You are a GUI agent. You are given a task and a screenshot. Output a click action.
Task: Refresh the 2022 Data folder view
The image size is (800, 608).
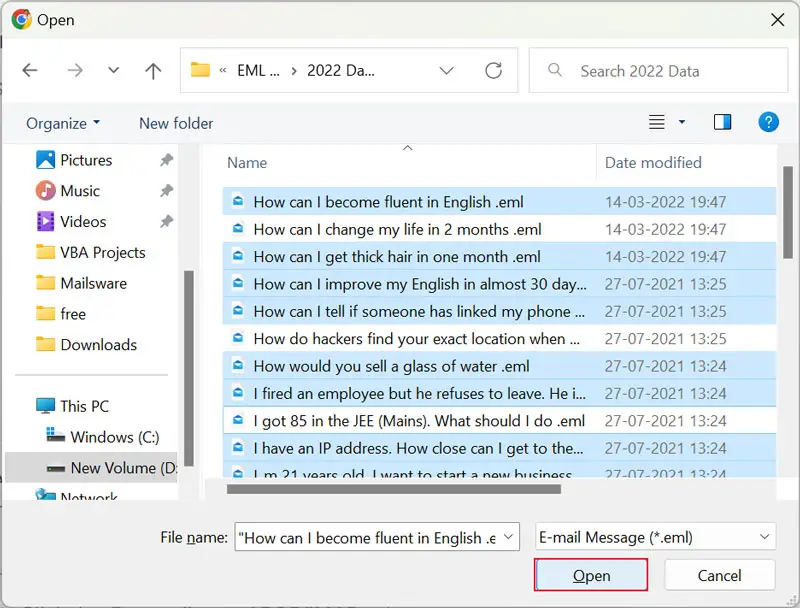coord(493,71)
